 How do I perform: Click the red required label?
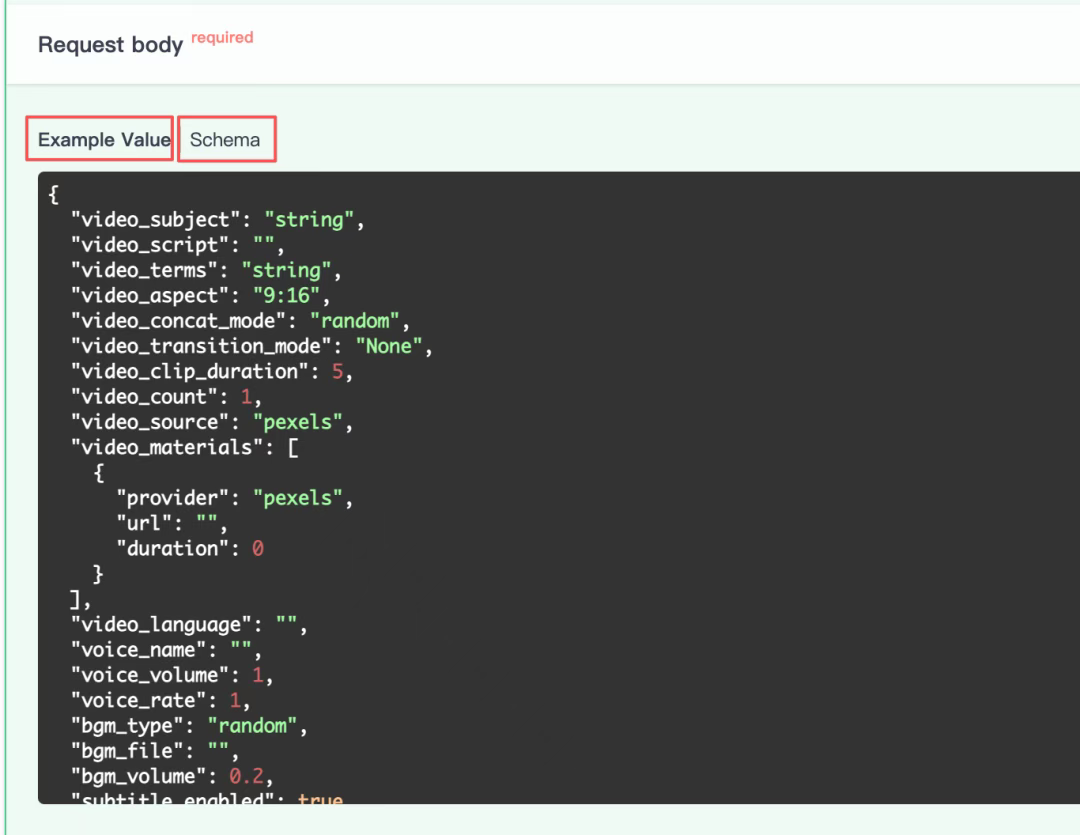(222, 37)
